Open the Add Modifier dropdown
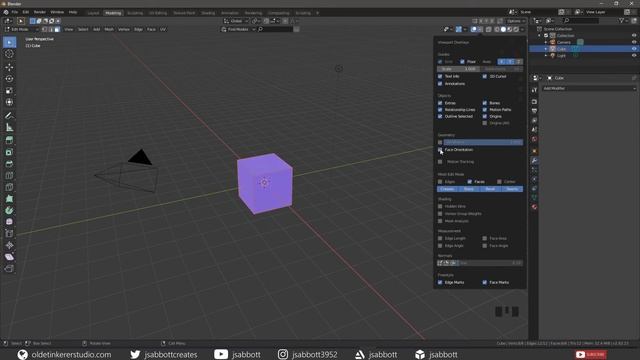 point(589,88)
